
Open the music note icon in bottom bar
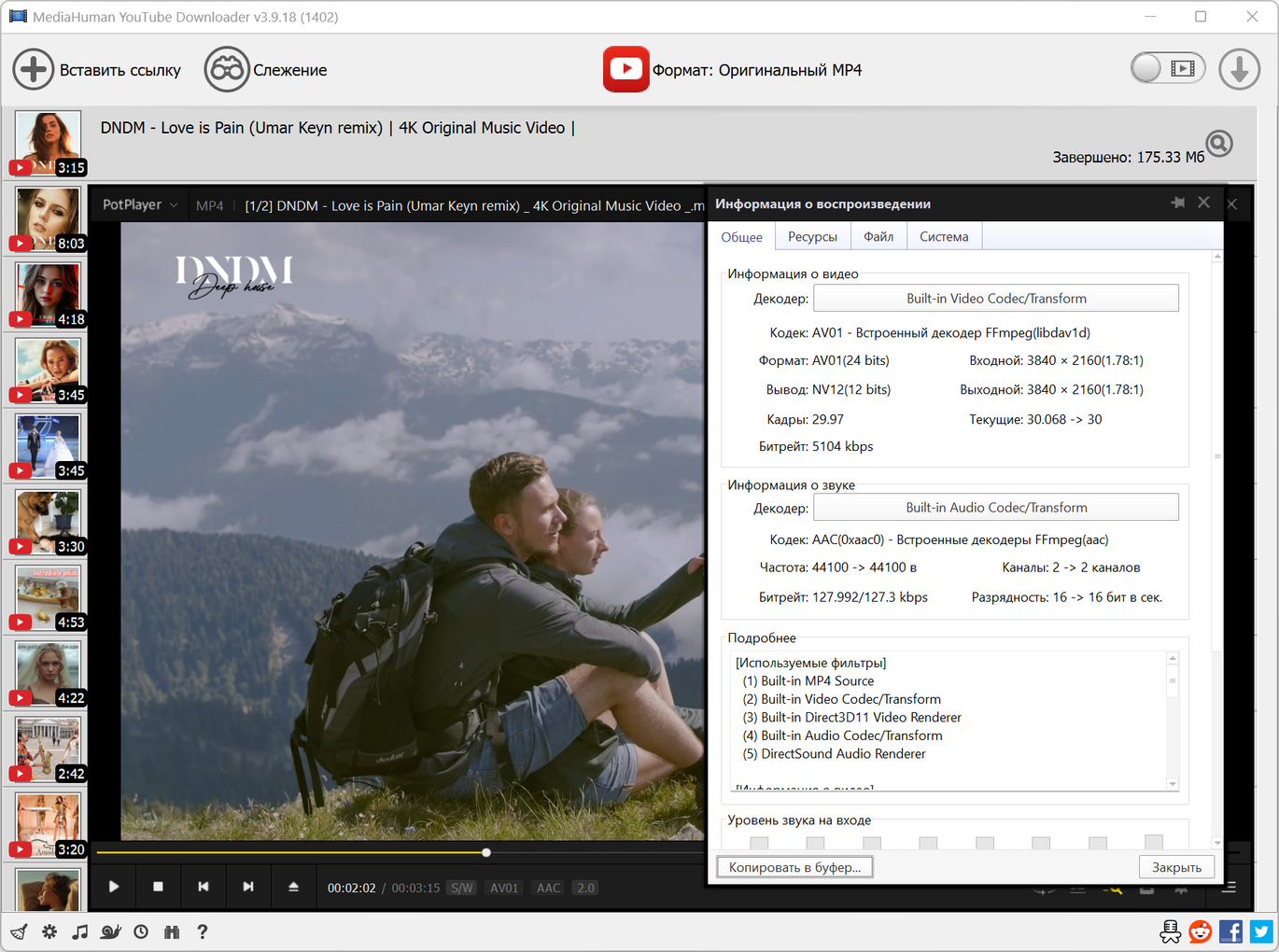(80, 931)
